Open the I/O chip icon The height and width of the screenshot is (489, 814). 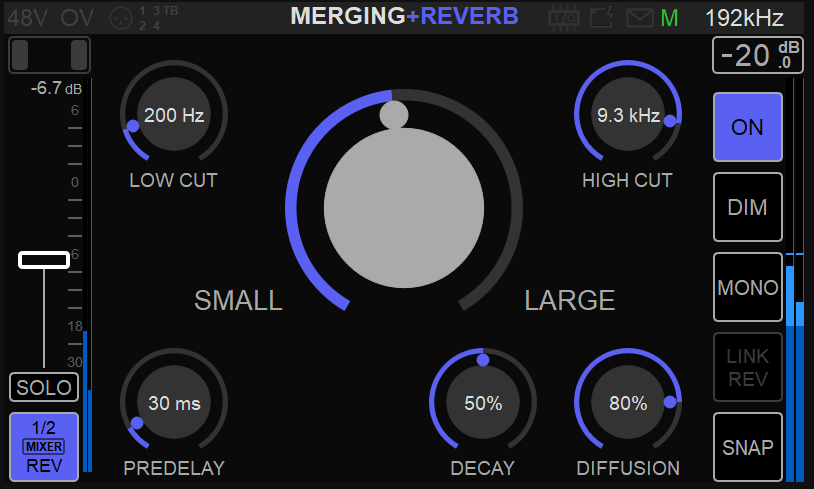(564, 18)
